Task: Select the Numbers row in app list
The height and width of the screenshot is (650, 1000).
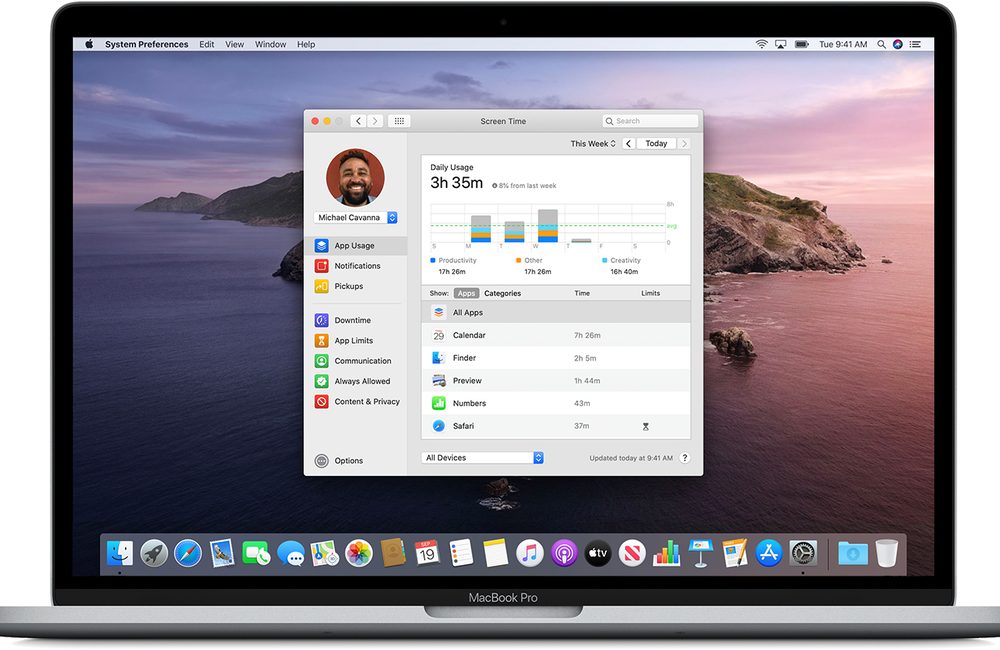Action: [x=556, y=403]
